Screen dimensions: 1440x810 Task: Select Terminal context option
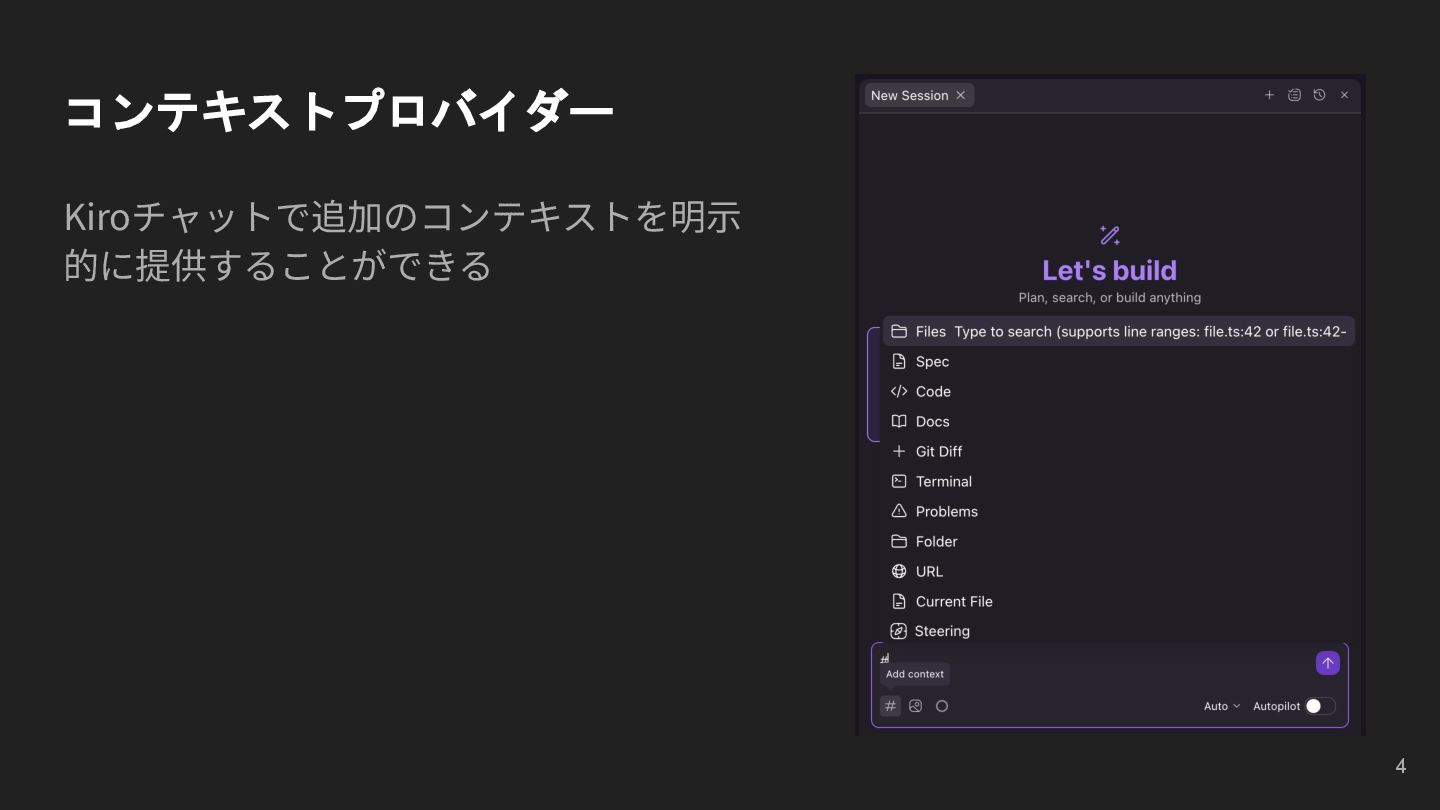click(1119, 481)
